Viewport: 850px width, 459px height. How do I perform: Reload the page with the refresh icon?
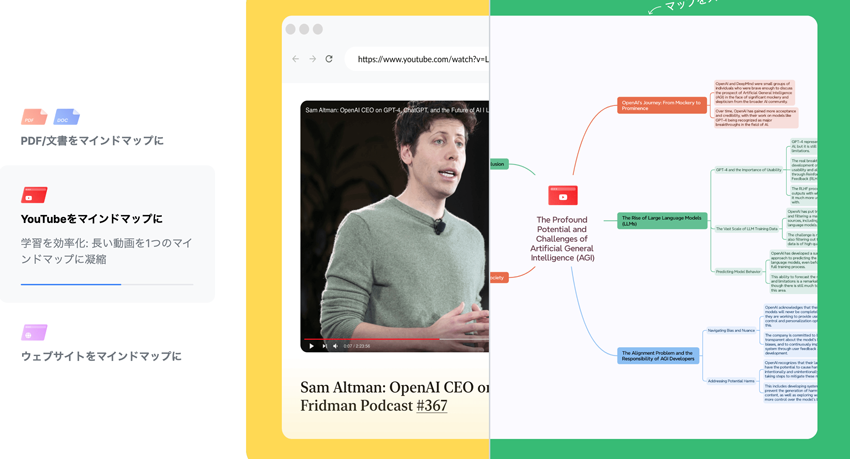click(x=329, y=59)
